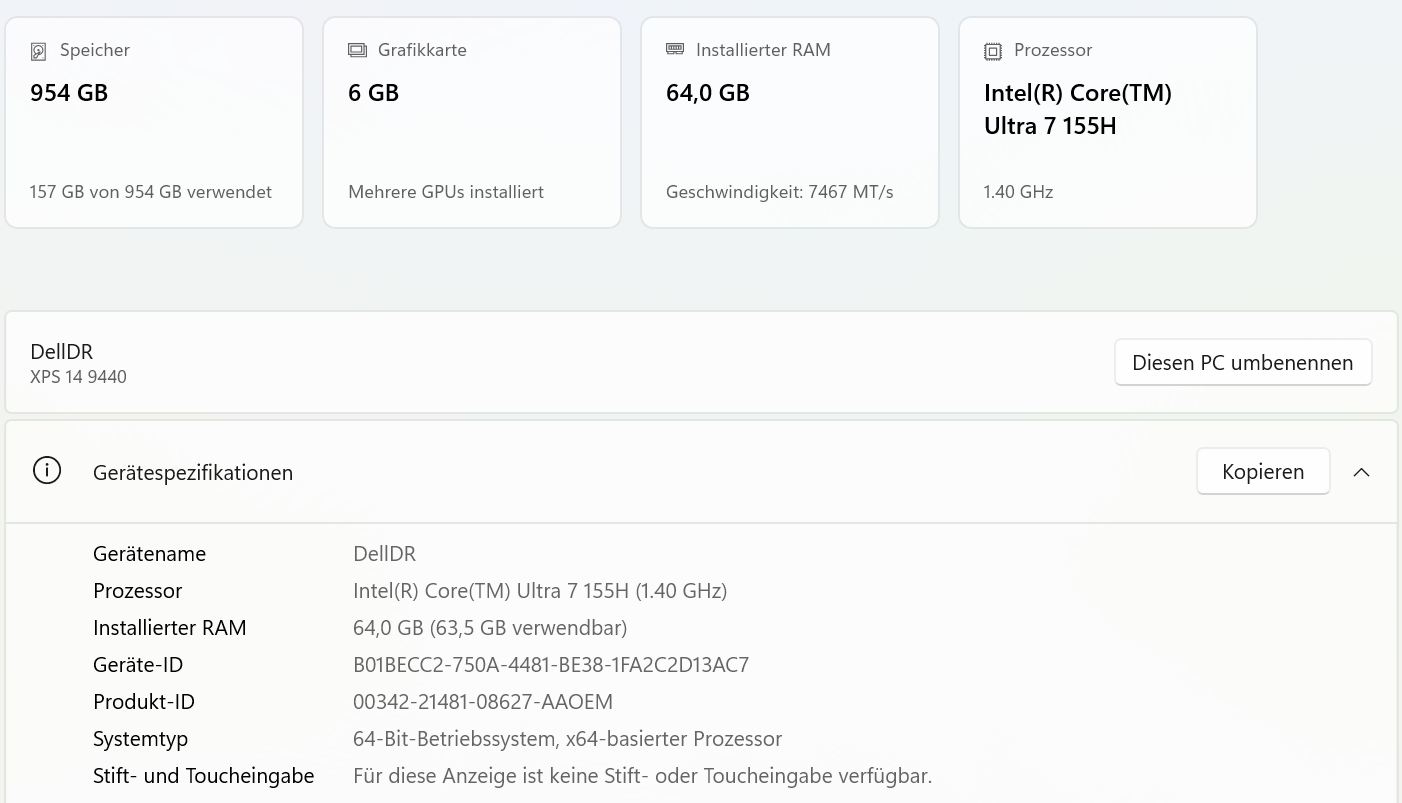Click the Grafikkarte icon
Screen dimensions: 1402x803
[x=357, y=50]
